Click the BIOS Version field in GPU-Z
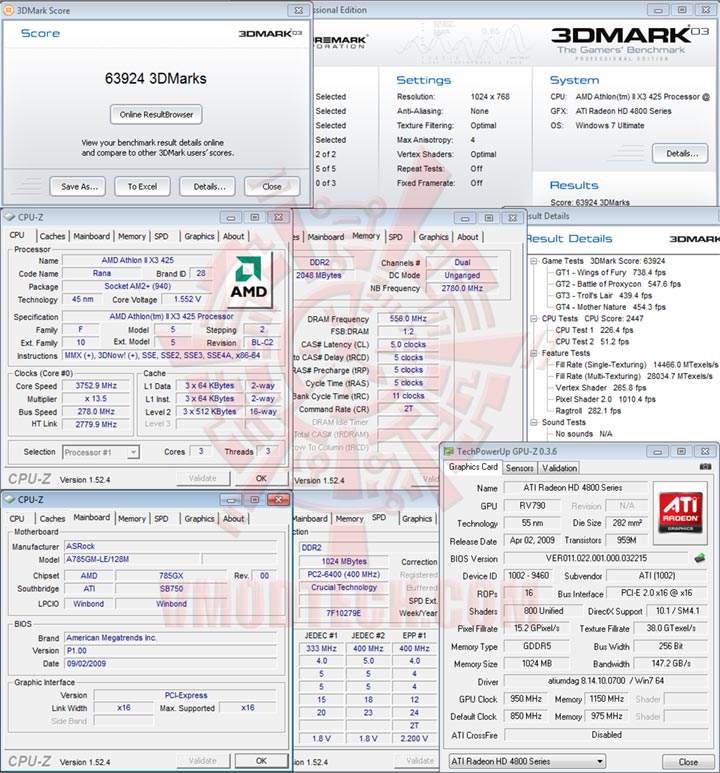Viewport: 720px width, 773px height. (x=596, y=559)
